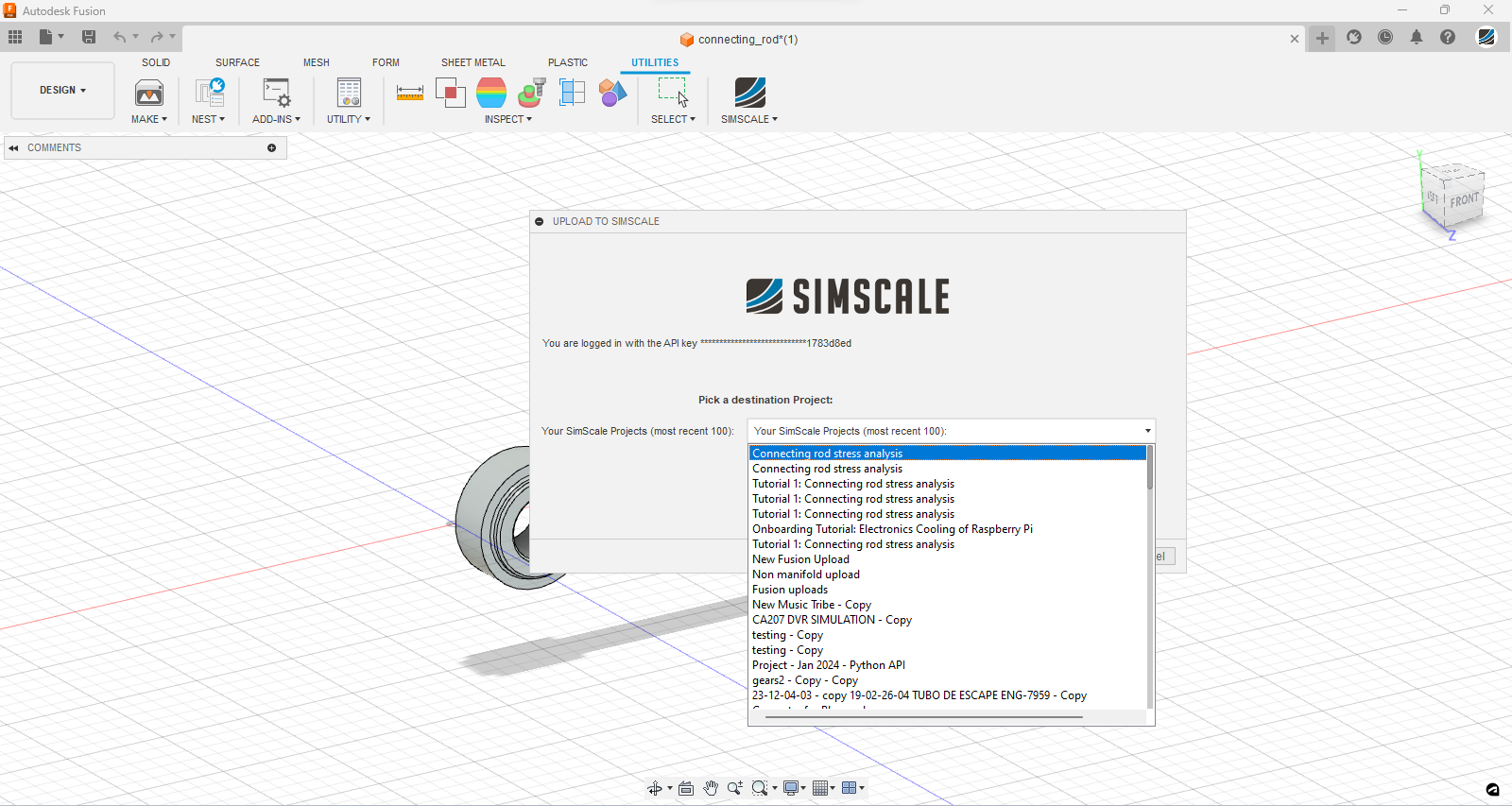Open the Viewports layout icon
The width and height of the screenshot is (1512, 806).
pyautogui.click(x=849, y=788)
